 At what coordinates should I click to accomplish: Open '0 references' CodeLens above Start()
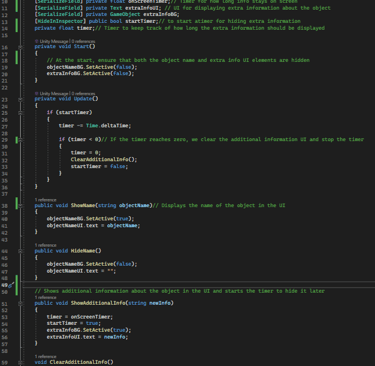pyautogui.click(x=83, y=41)
